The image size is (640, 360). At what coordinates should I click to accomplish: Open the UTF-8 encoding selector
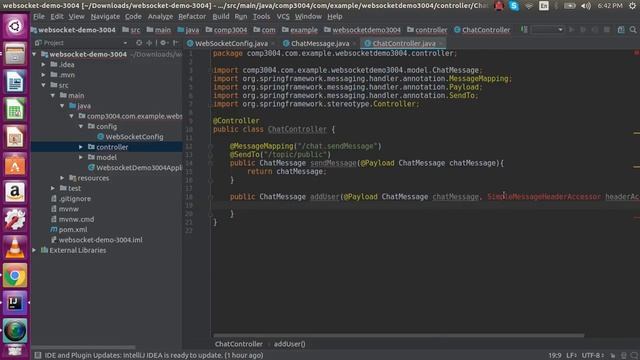(x=593, y=355)
